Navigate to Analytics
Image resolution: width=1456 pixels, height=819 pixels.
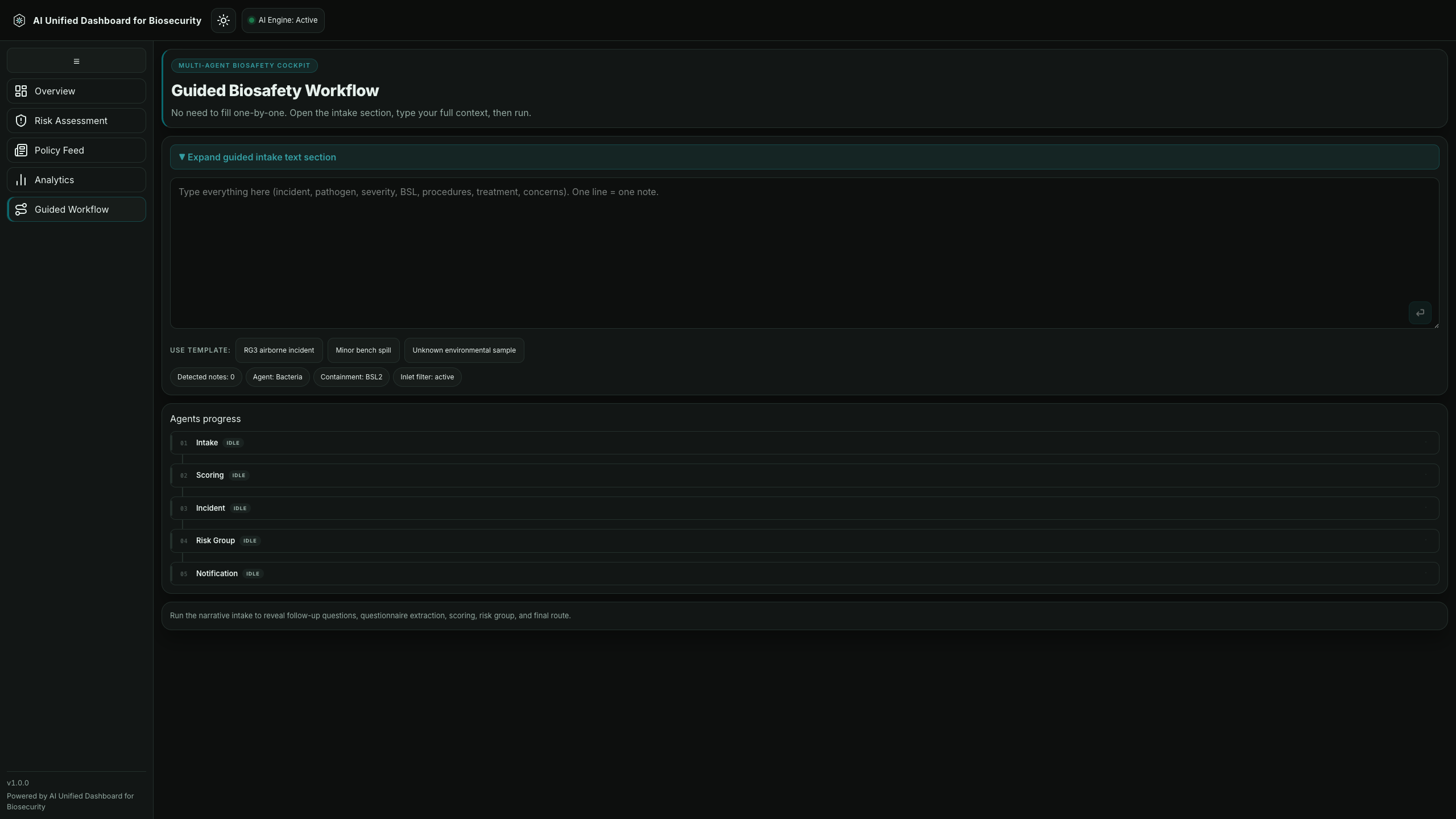pyautogui.click(x=76, y=180)
